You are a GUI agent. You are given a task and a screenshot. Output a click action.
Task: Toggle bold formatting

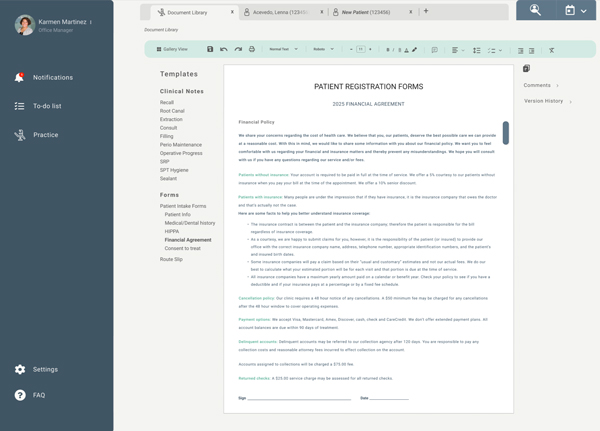click(x=388, y=50)
